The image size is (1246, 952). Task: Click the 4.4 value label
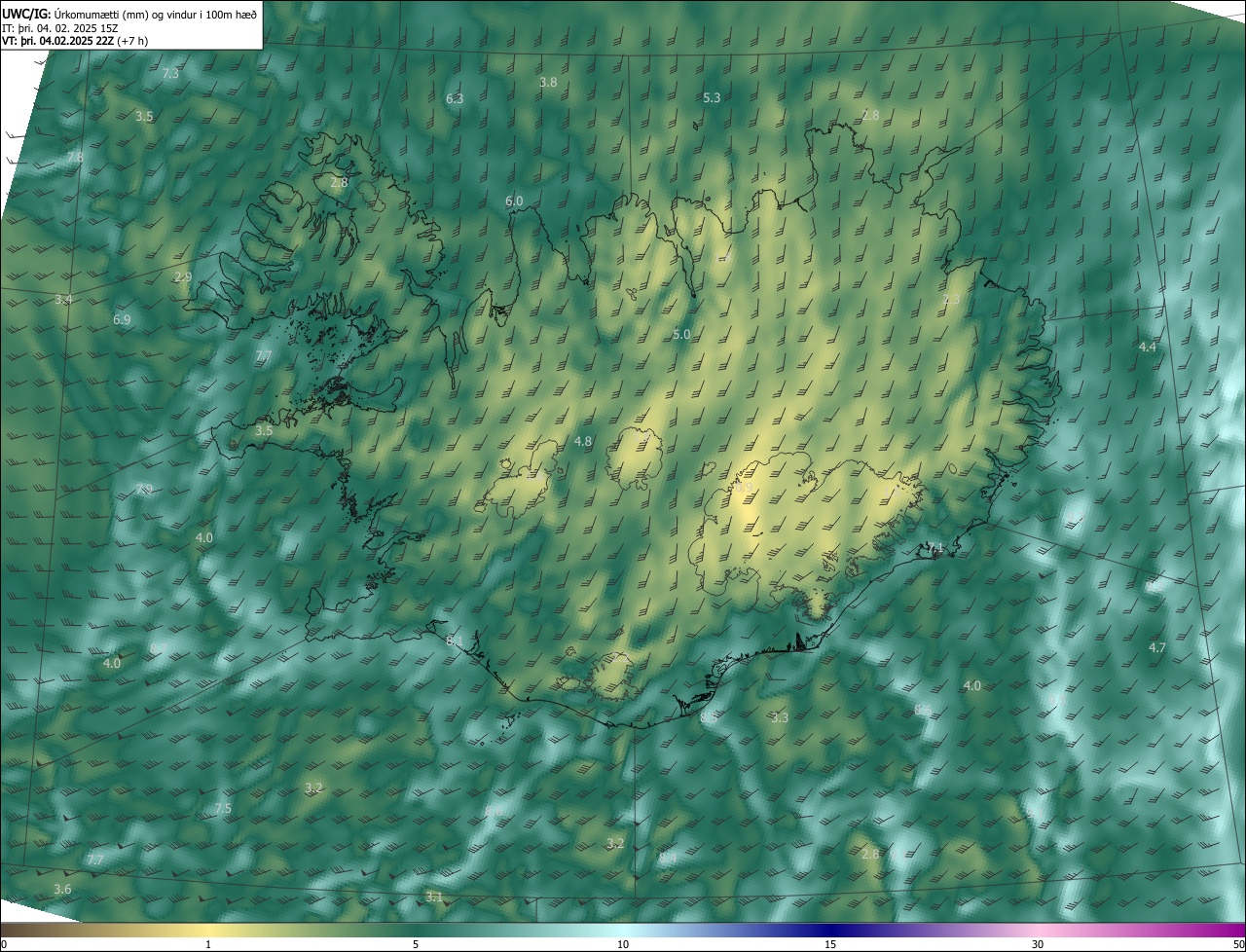(1148, 347)
